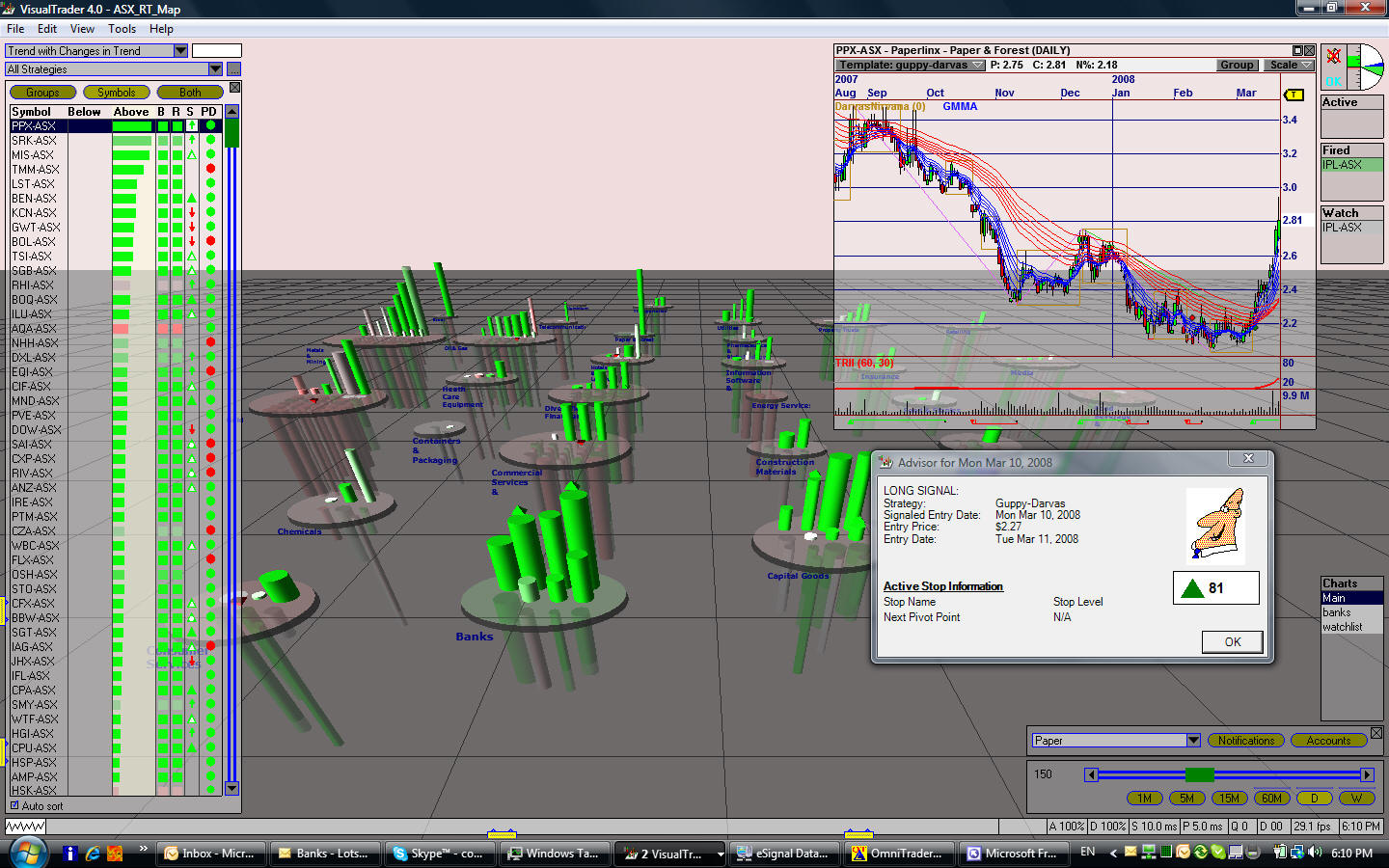Select the Main chart layout
1389x868 pixels.
point(1351,598)
